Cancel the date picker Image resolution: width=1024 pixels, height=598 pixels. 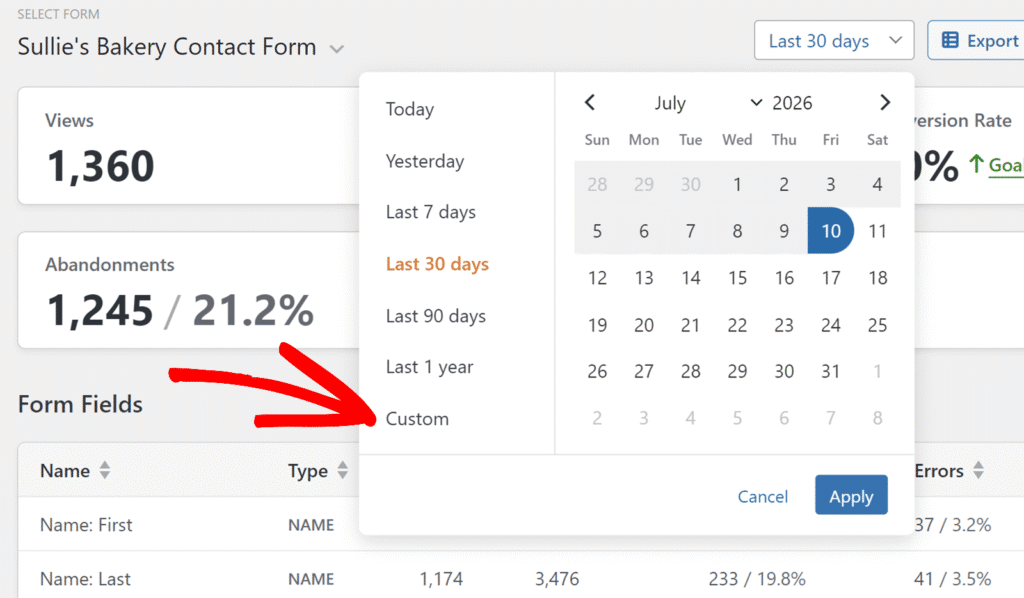click(x=762, y=496)
